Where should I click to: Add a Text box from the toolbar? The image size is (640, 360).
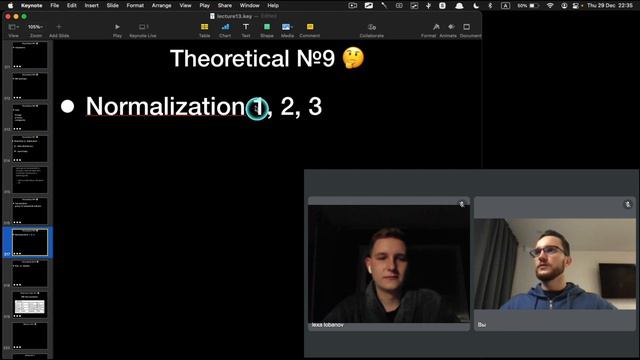[x=246, y=27]
